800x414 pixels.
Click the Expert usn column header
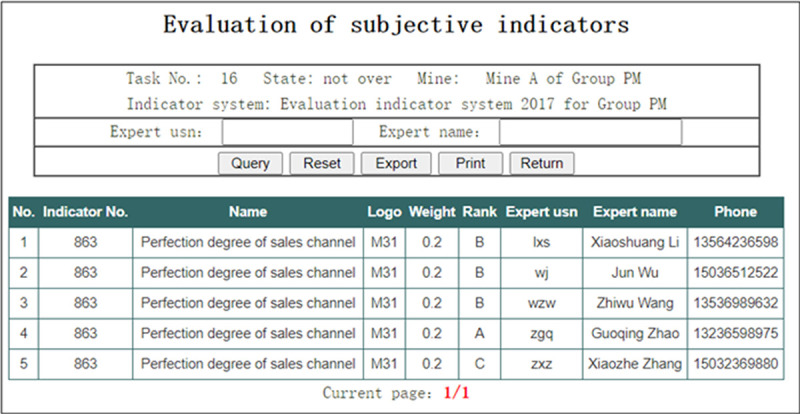pos(541,212)
